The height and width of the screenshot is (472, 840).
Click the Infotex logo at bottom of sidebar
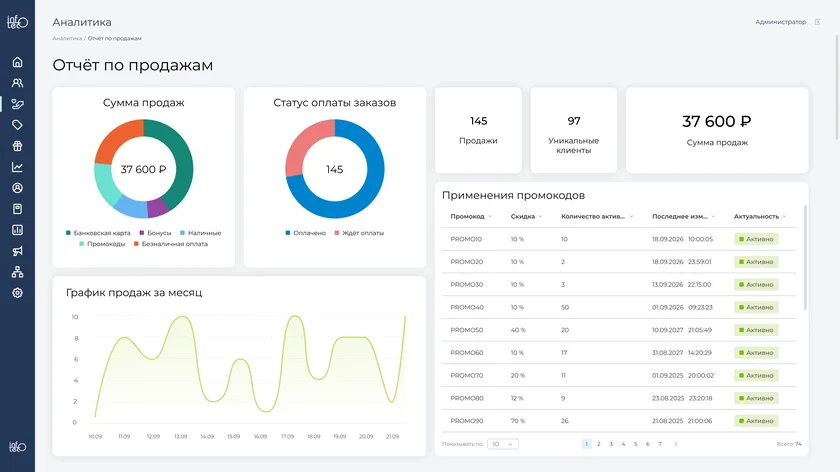click(x=17, y=446)
